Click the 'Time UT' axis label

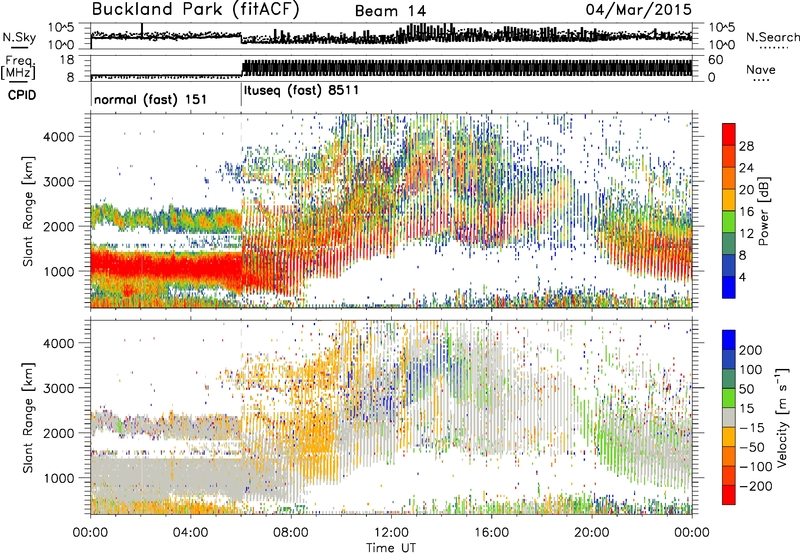[x=391, y=548]
